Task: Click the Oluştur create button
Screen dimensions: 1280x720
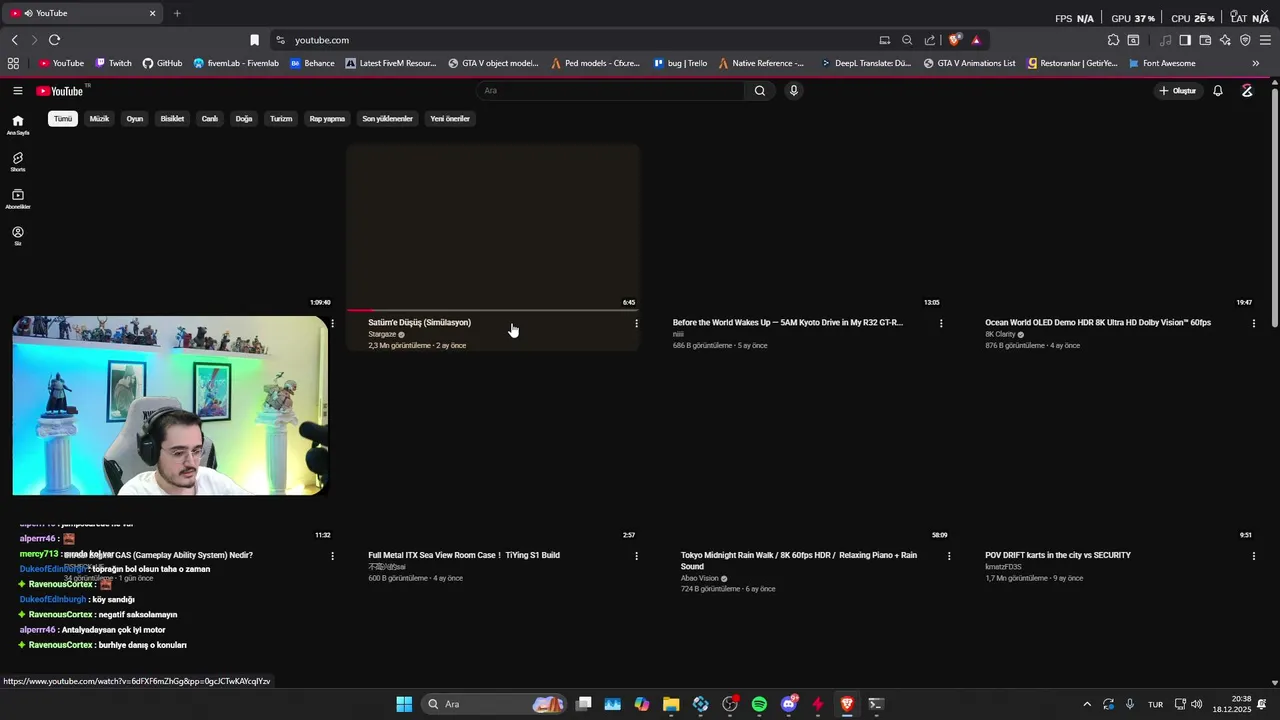Action: click(x=1177, y=91)
